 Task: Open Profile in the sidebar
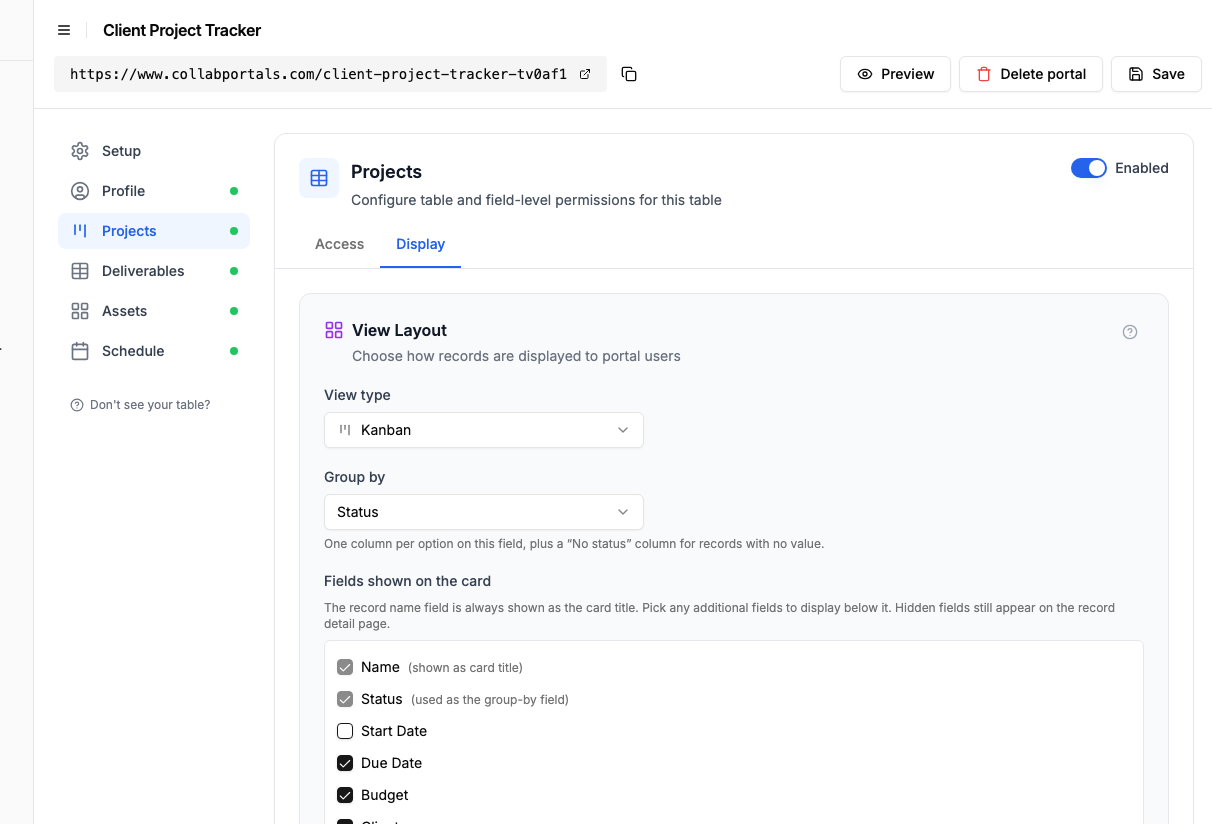pos(154,191)
